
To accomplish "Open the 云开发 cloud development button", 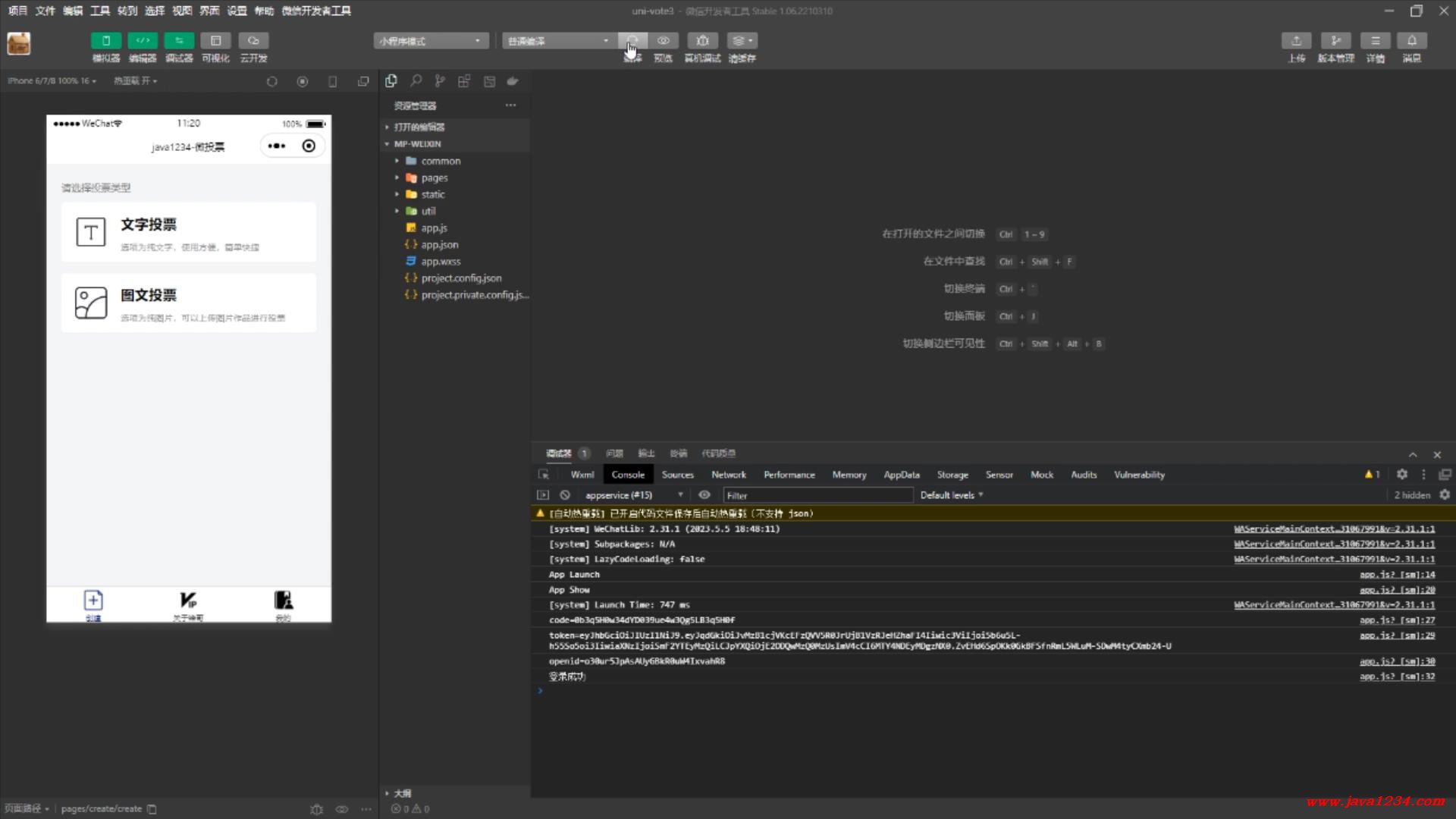I will 253,41.
